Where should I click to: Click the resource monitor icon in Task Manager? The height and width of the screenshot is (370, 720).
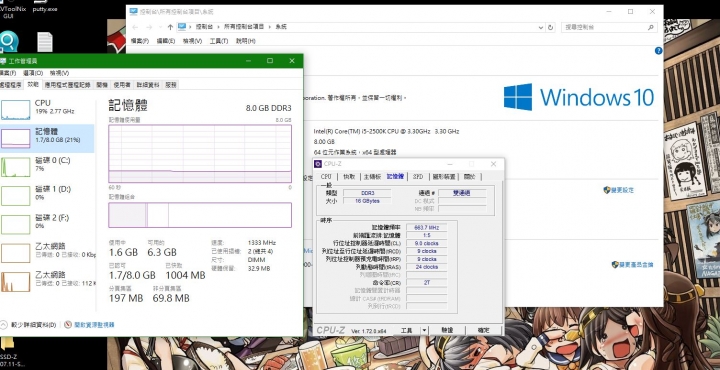click(68, 325)
